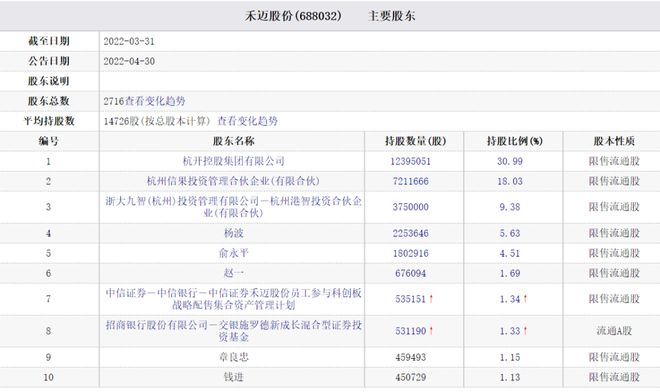The height and width of the screenshot is (392, 660).
Task: Click holding ratio 18.03
Action: point(510,181)
